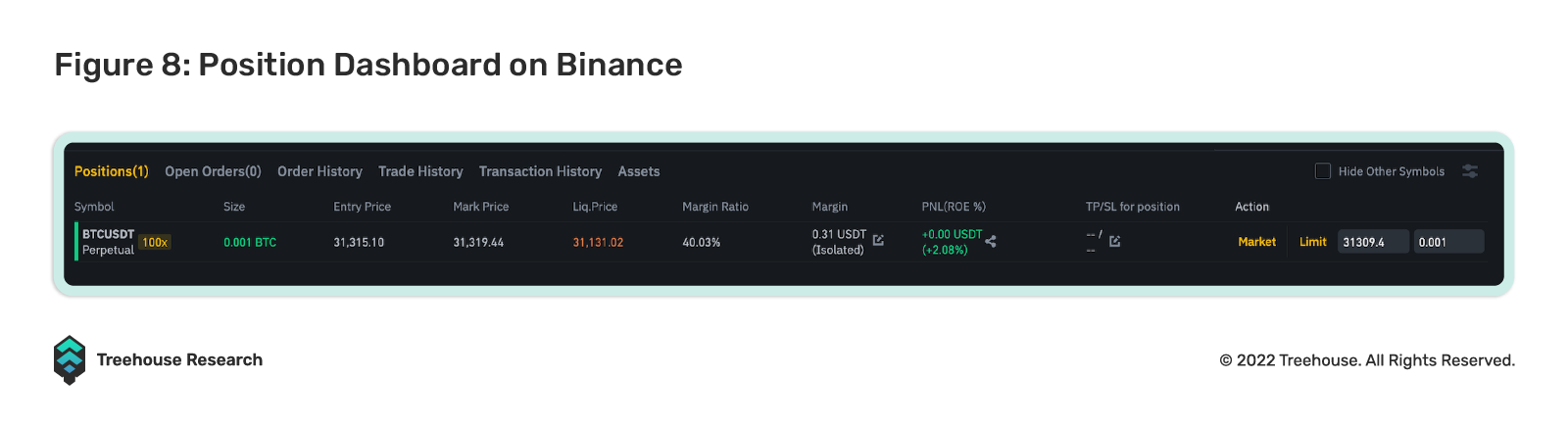This screenshot has height=425, width=1568.
Task: Sort by the PNL(ROE %) column header
Action: point(954,207)
